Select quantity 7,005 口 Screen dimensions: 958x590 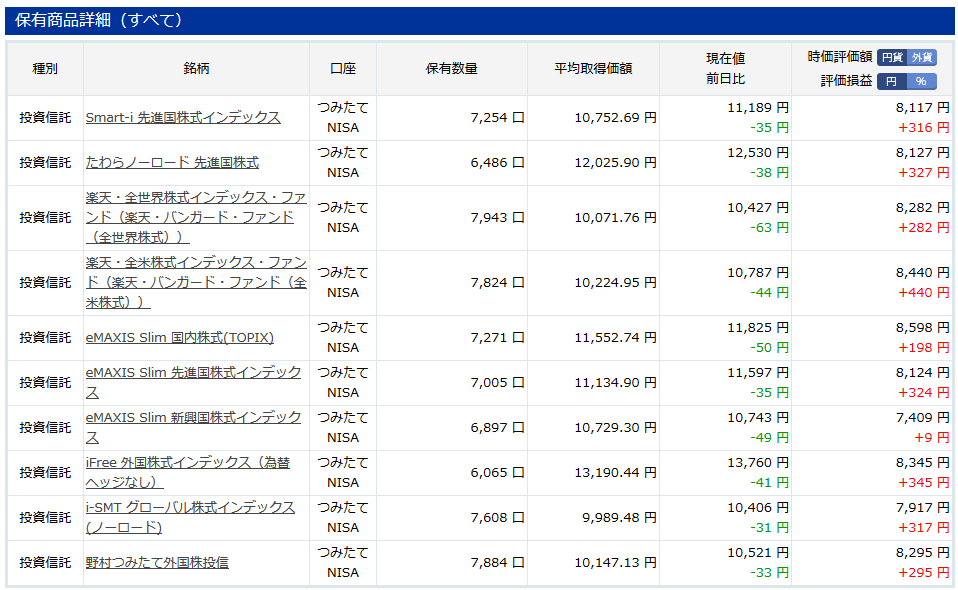coord(497,382)
